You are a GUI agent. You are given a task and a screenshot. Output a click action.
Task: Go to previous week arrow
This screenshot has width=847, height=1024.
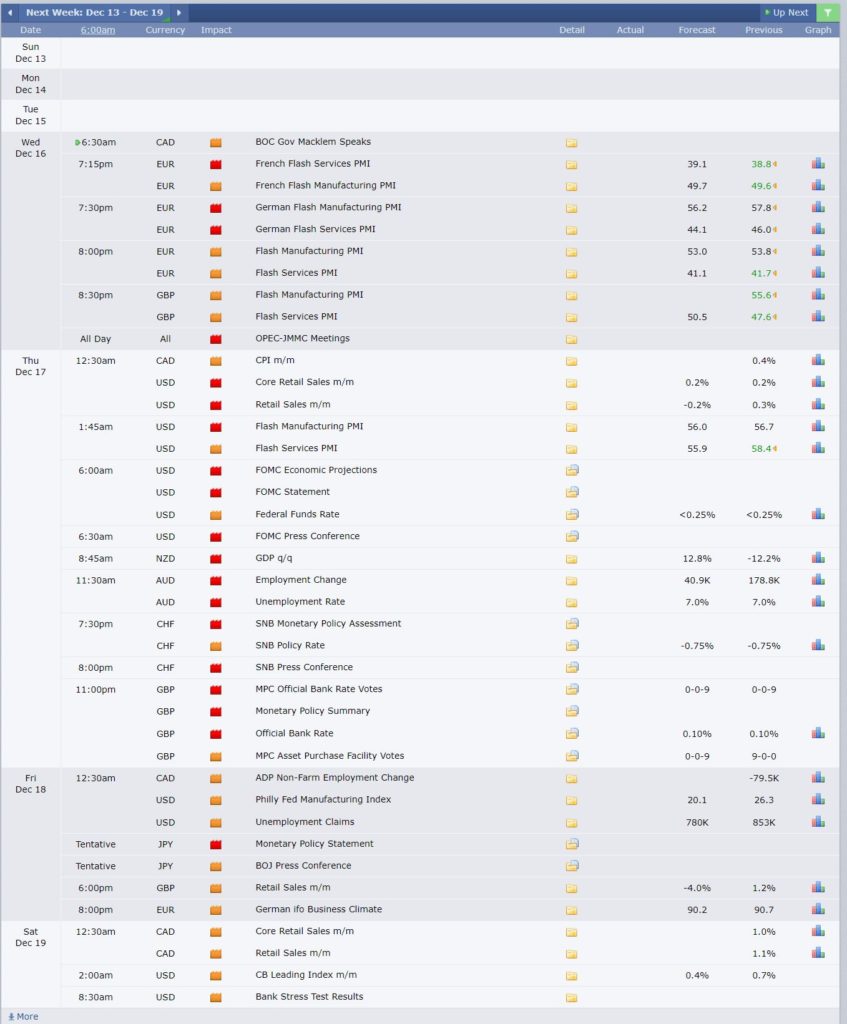click(x=10, y=12)
